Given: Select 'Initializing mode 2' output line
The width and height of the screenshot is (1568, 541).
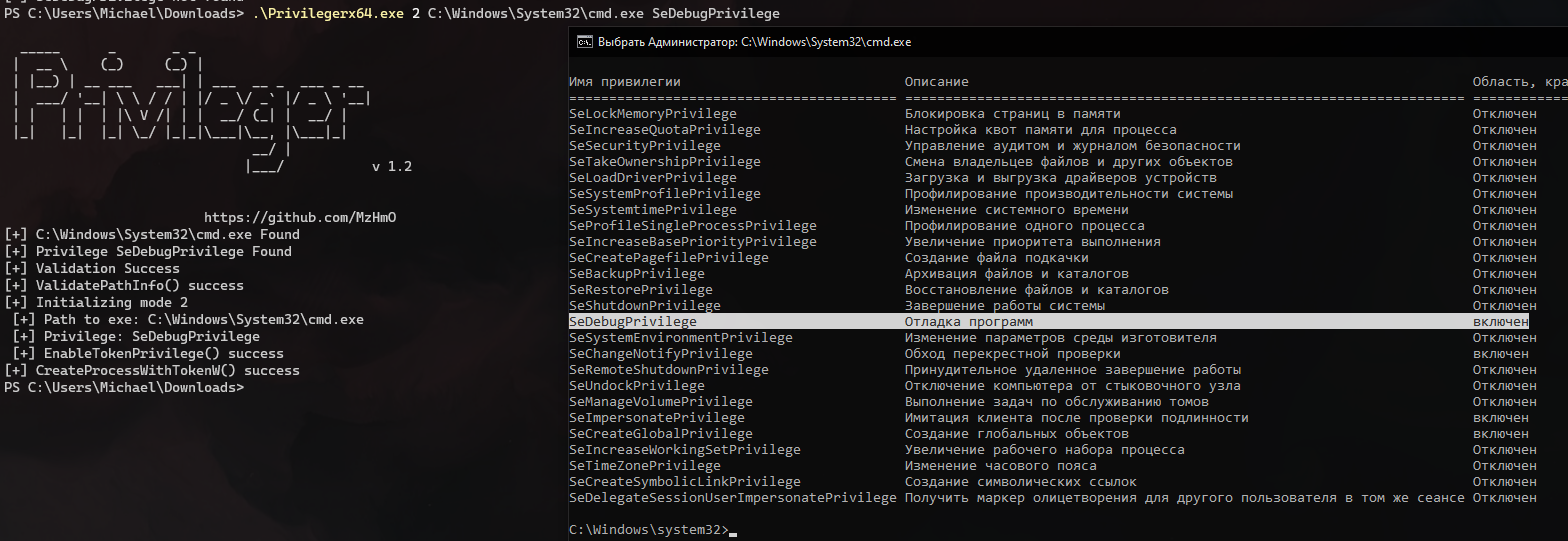Looking at the screenshot, I should (96, 302).
